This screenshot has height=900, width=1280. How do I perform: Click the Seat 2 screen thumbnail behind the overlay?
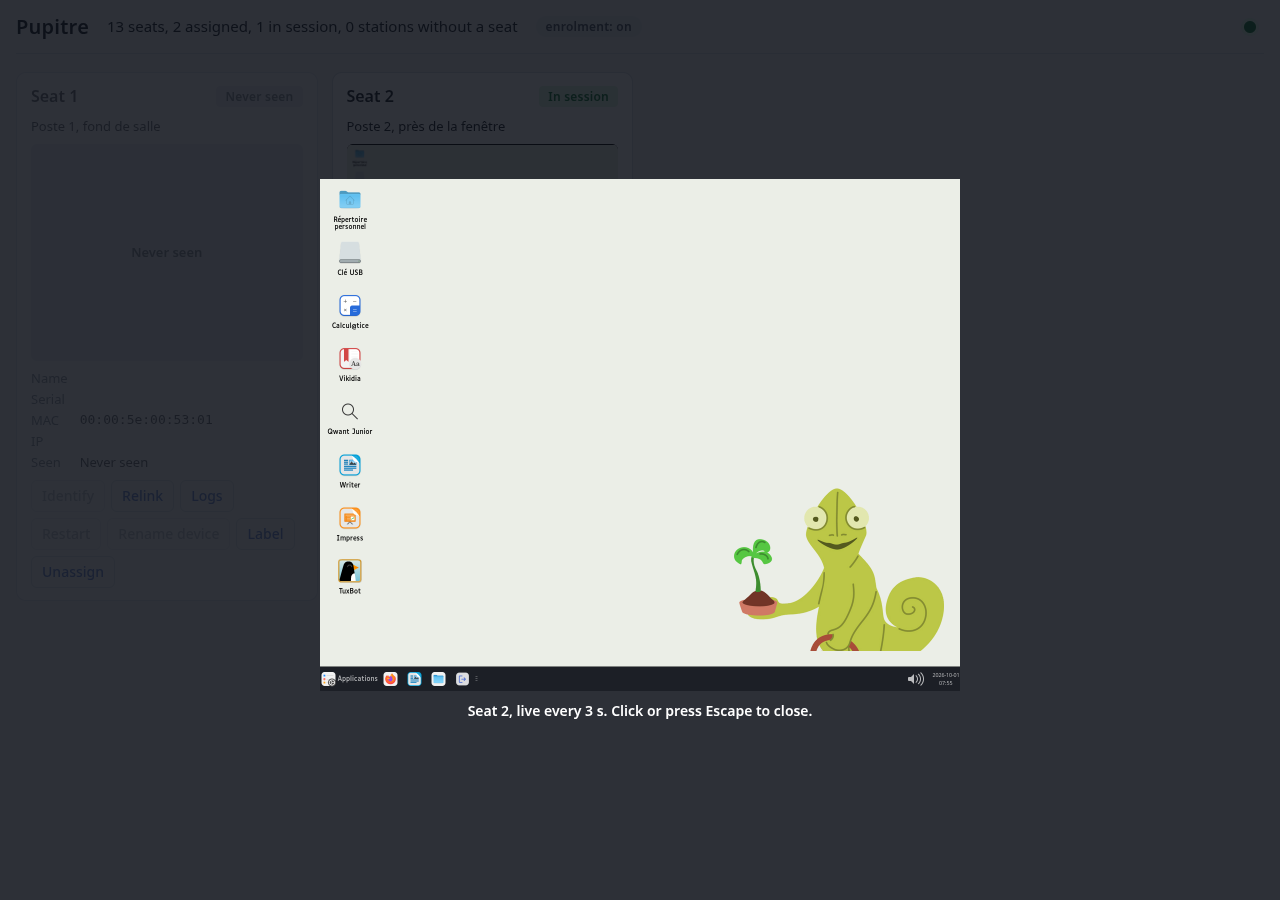coord(482,161)
